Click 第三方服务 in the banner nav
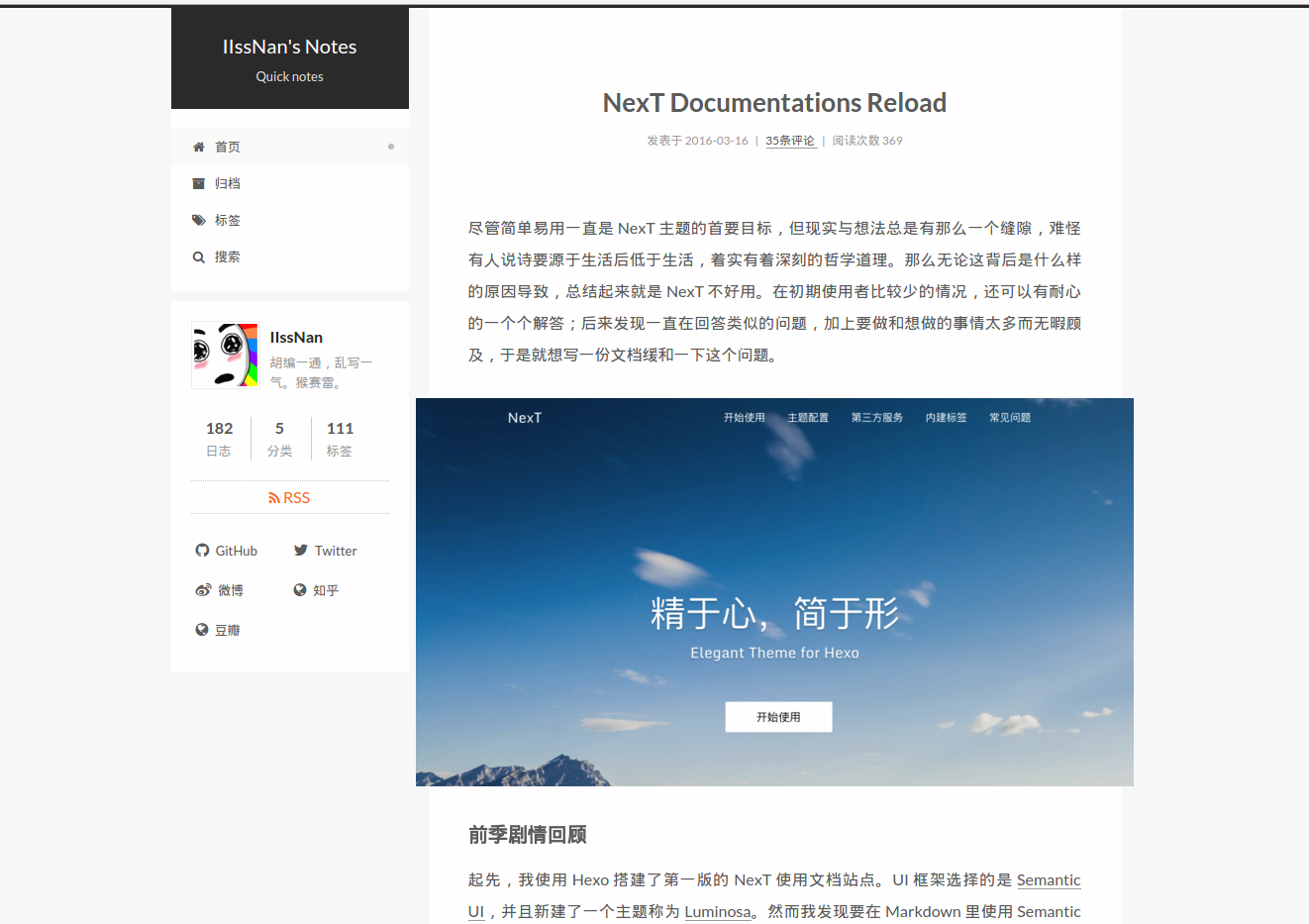Image resolution: width=1309 pixels, height=924 pixels. click(x=877, y=418)
